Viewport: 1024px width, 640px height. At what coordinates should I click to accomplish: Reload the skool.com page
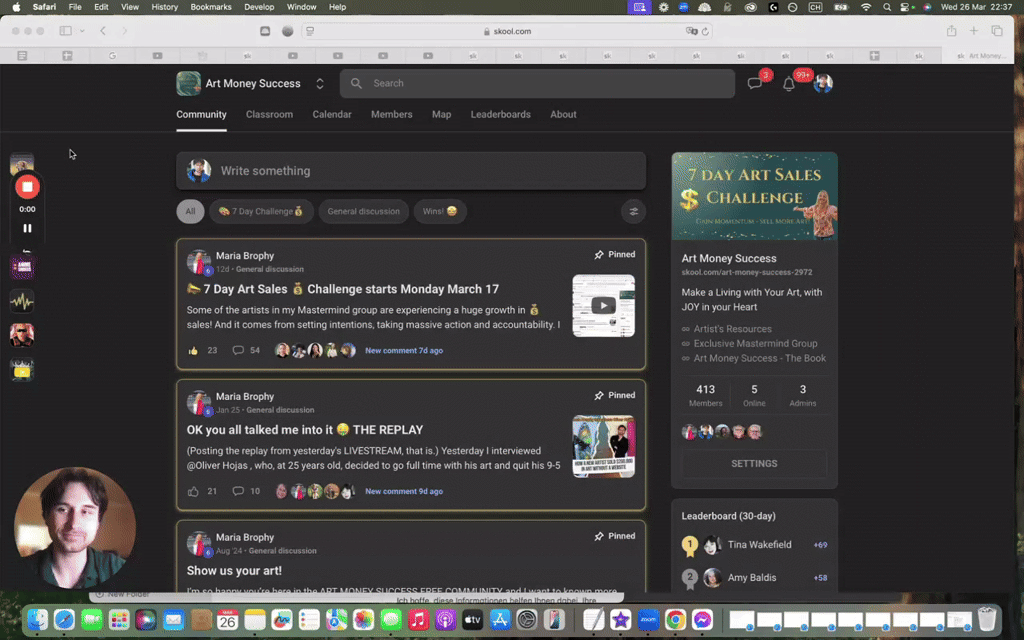705,31
